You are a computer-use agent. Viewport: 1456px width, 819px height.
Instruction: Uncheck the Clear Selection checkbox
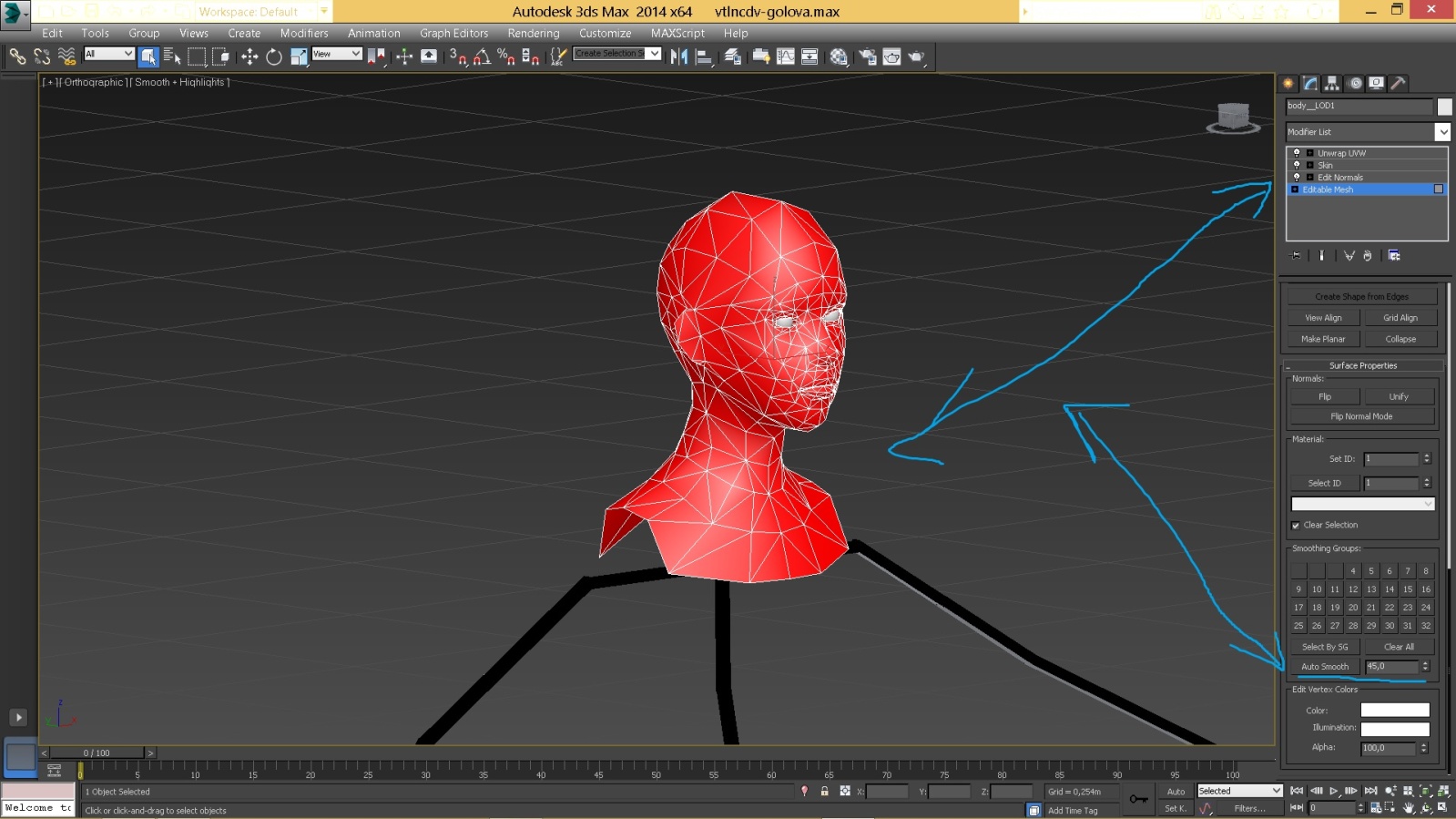(1296, 526)
